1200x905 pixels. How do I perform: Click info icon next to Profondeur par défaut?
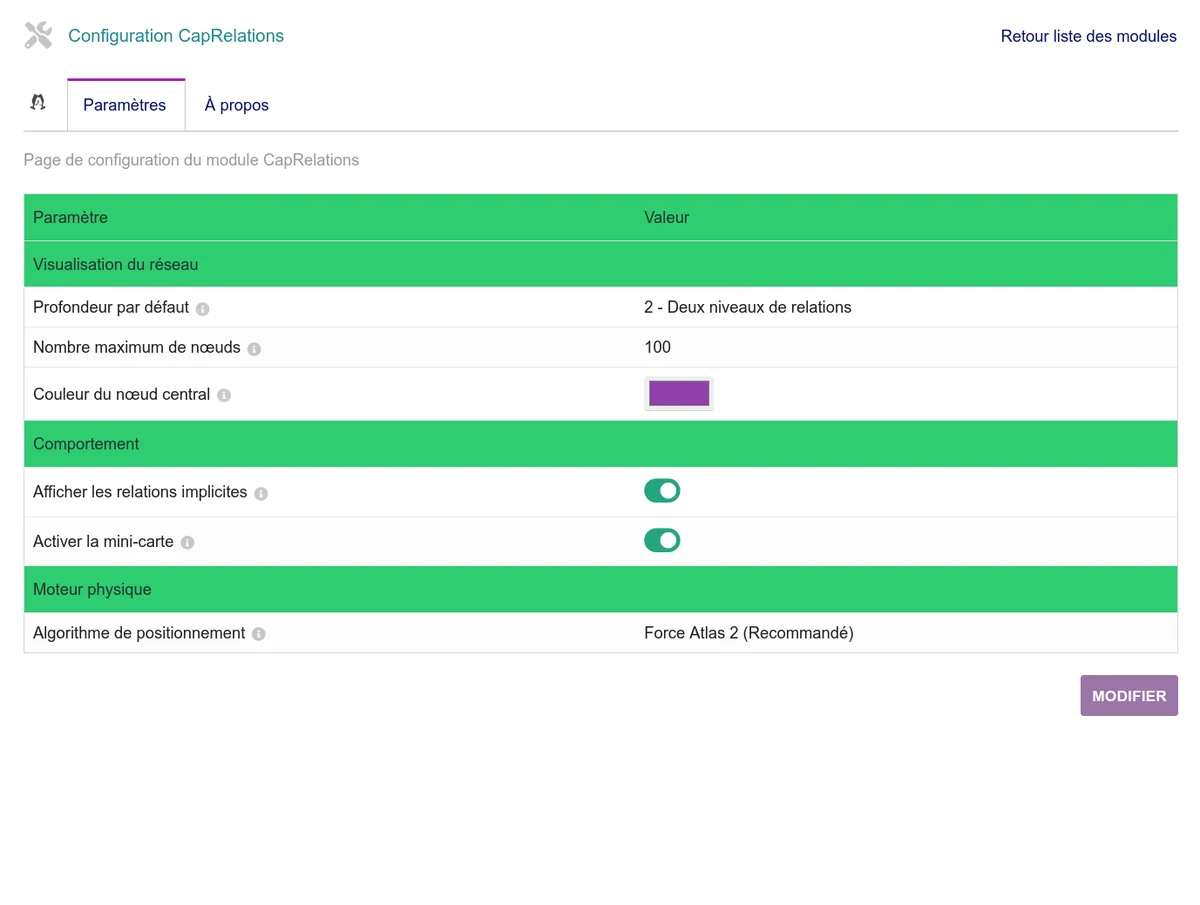tap(203, 309)
